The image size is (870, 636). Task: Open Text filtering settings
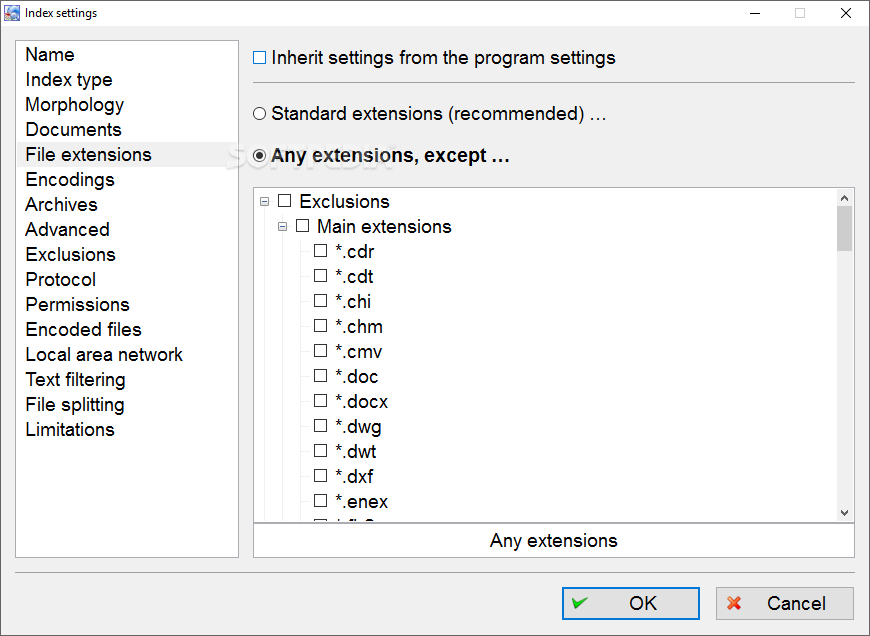128,379
